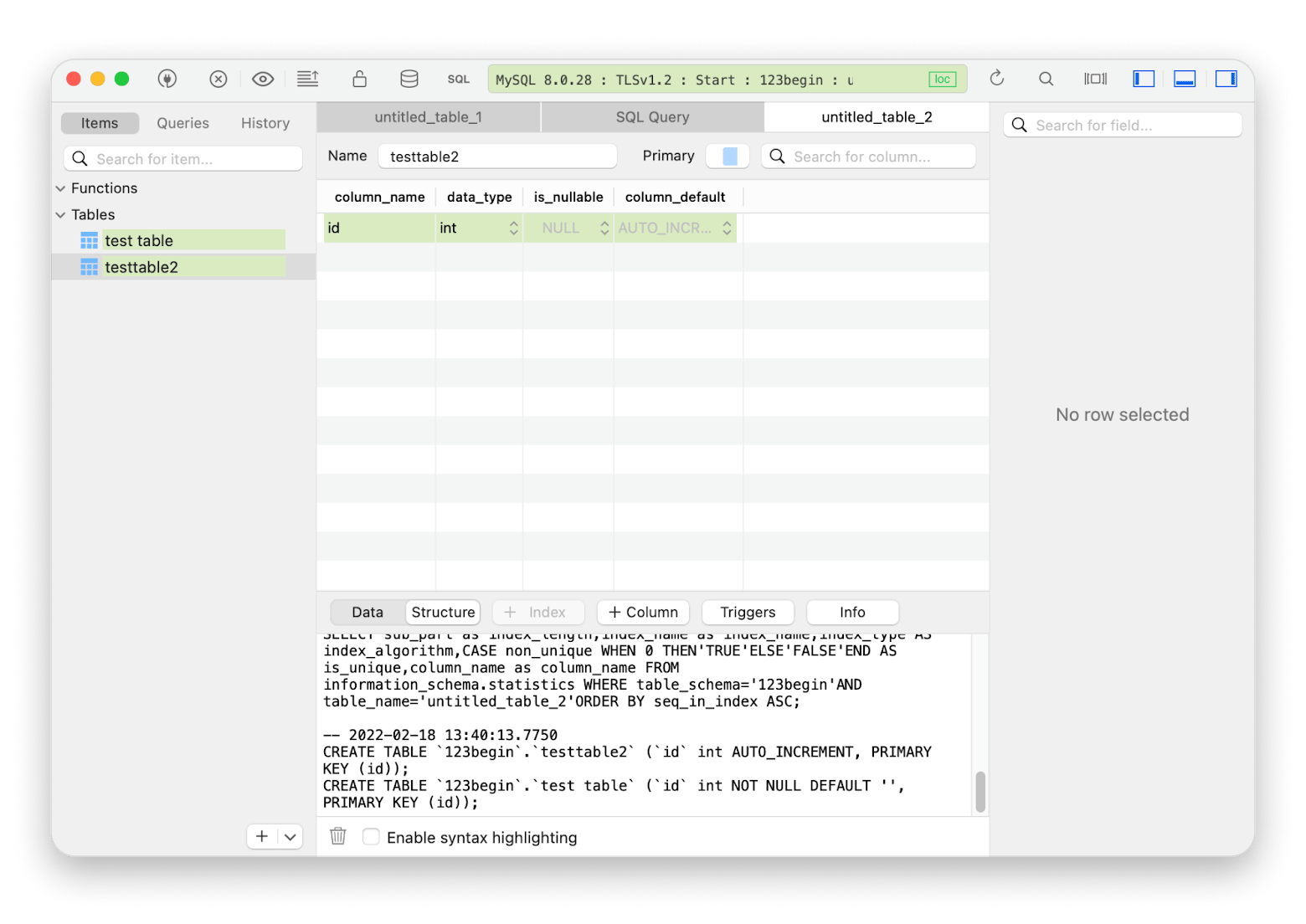The height and width of the screenshot is (924, 1306).
Task: Open the data_type dropdown for id
Action: pyautogui.click(x=513, y=228)
